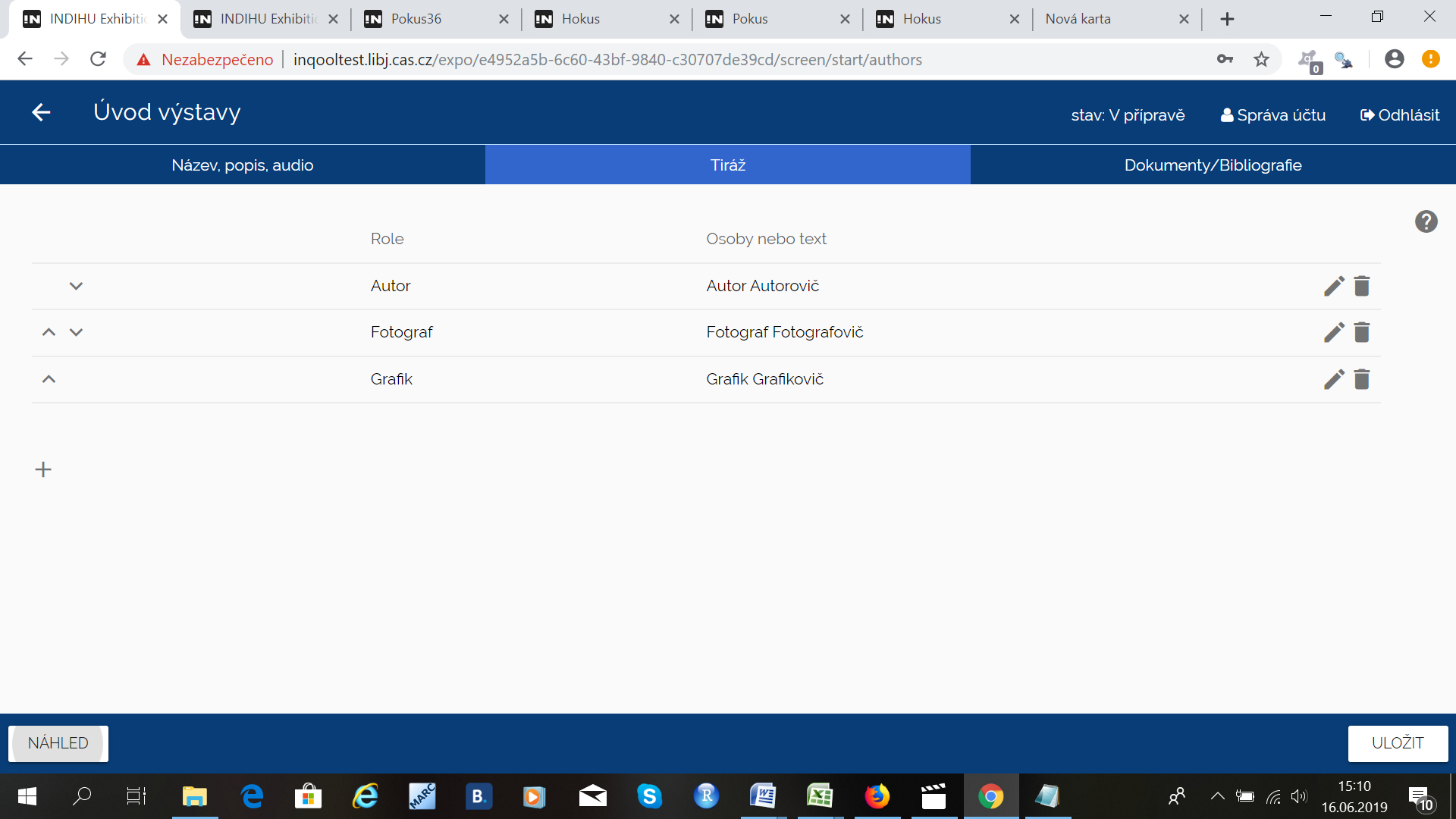Open Správa účtu account settings
The image size is (1456, 819).
[x=1273, y=115]
